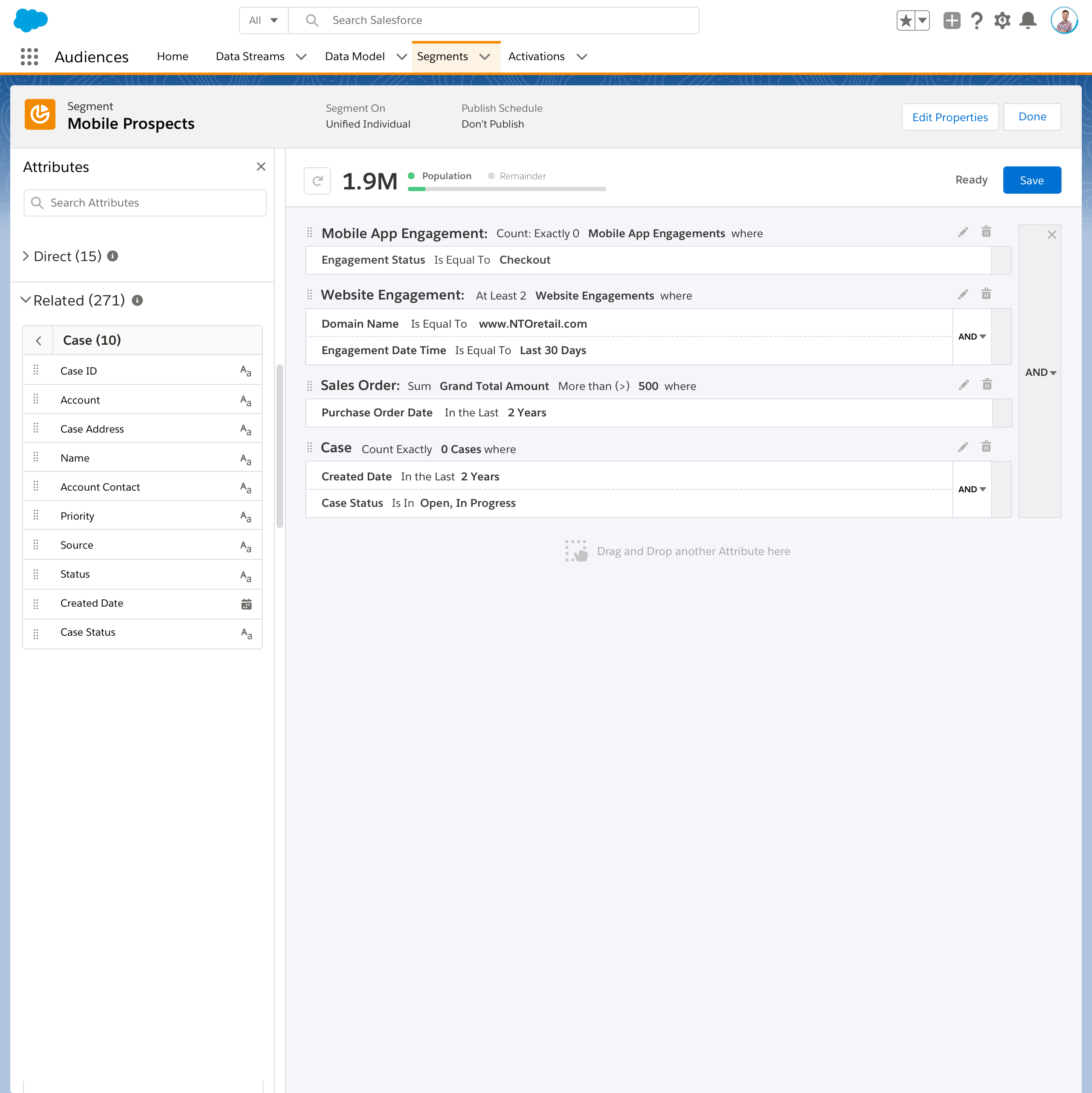
Task: Click the Sales Order edit pencil icon
Action: coord(964,385)
